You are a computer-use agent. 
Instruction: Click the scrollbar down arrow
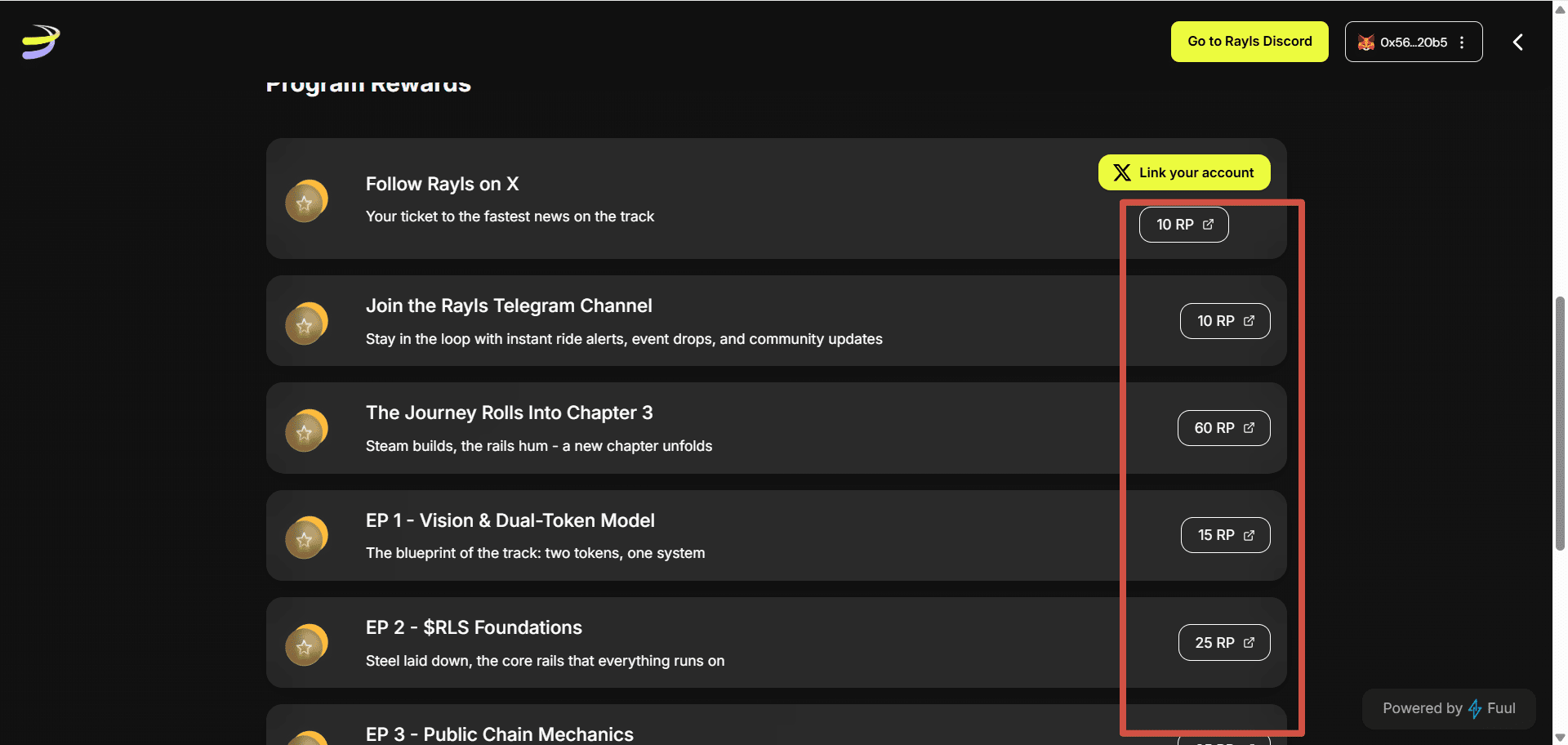click(x=1560, y=737)
